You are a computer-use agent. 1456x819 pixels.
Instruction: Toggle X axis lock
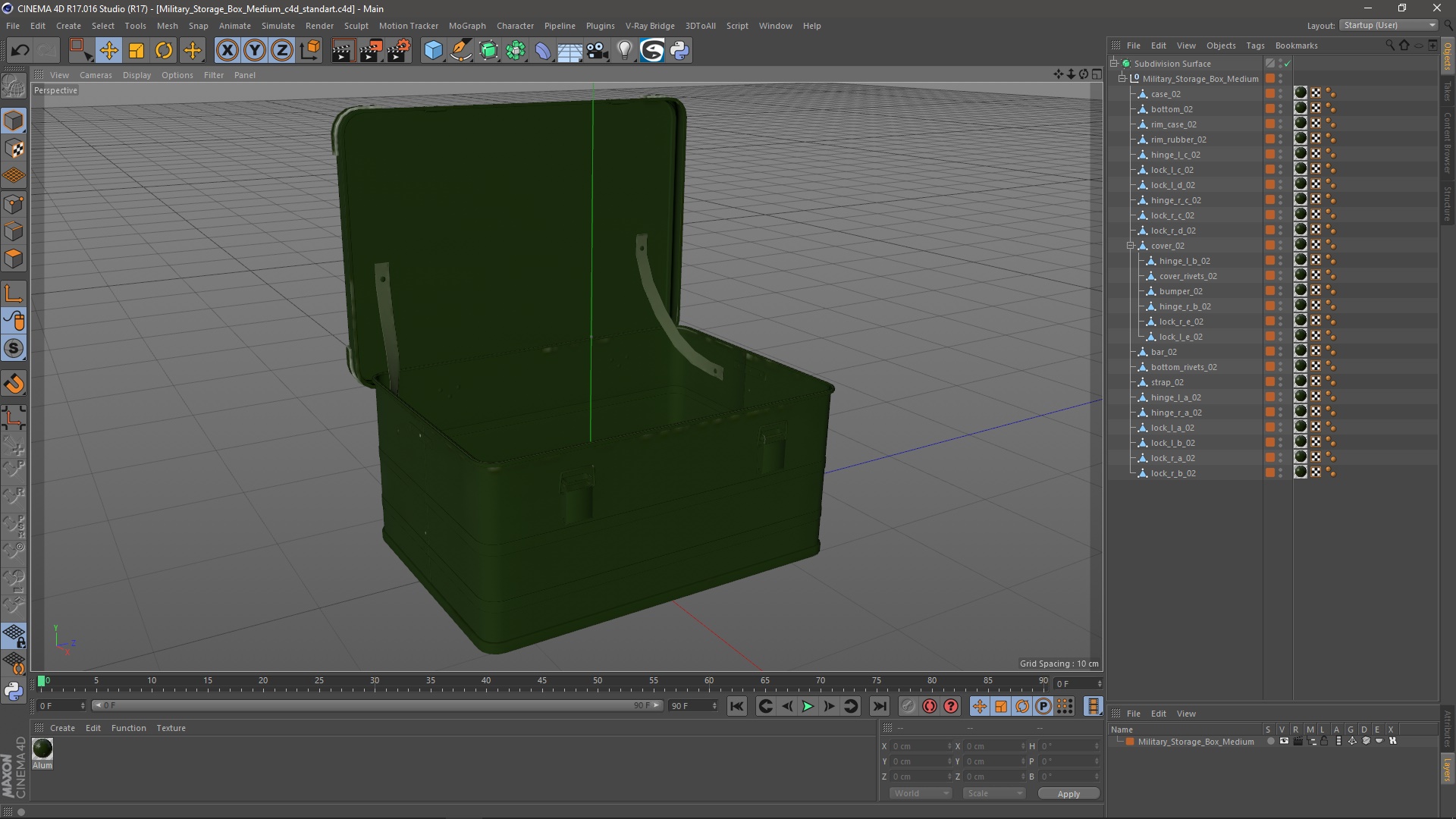click(x=227, y=51)
